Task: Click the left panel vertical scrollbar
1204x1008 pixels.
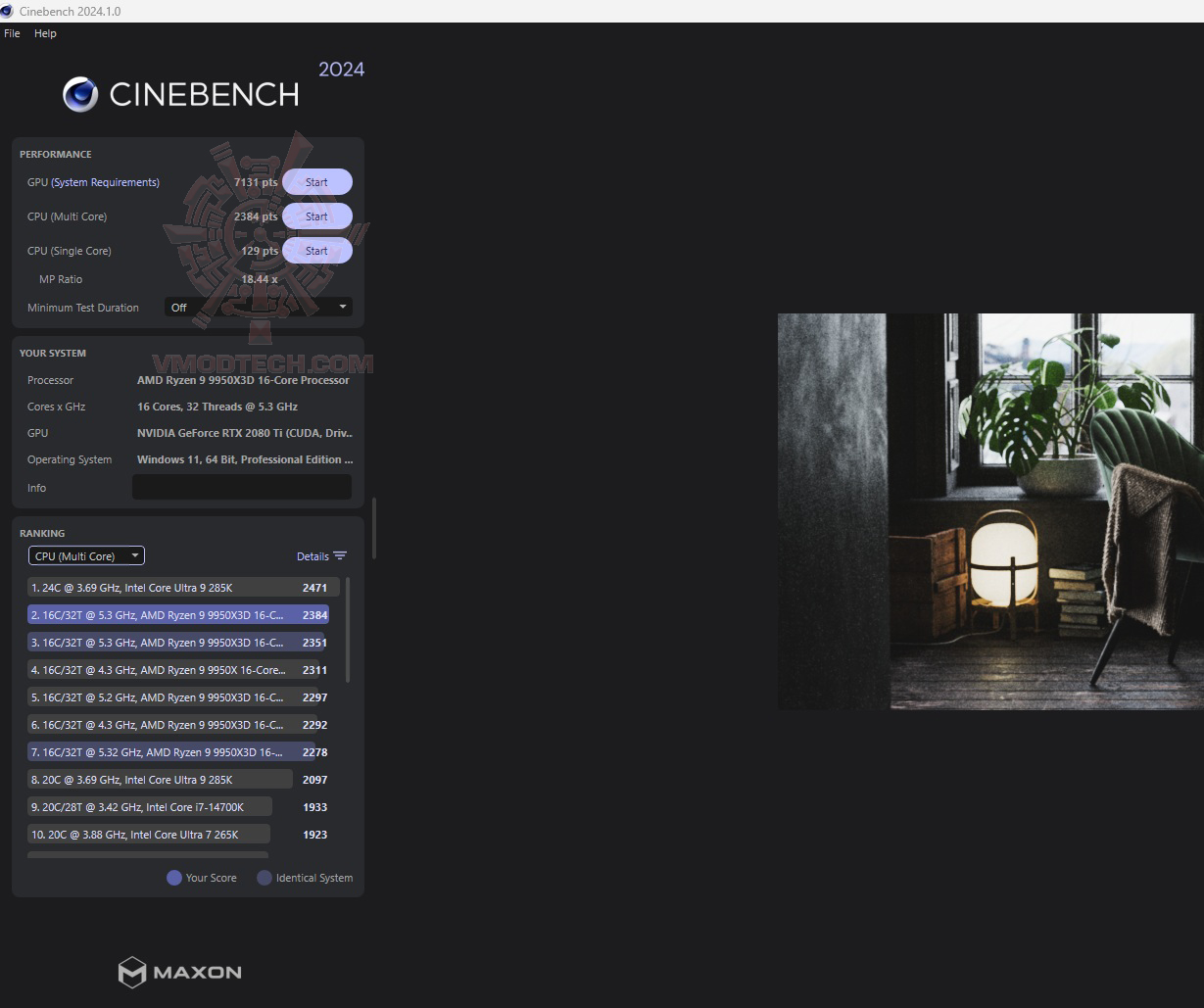Action: pos(373,529)
